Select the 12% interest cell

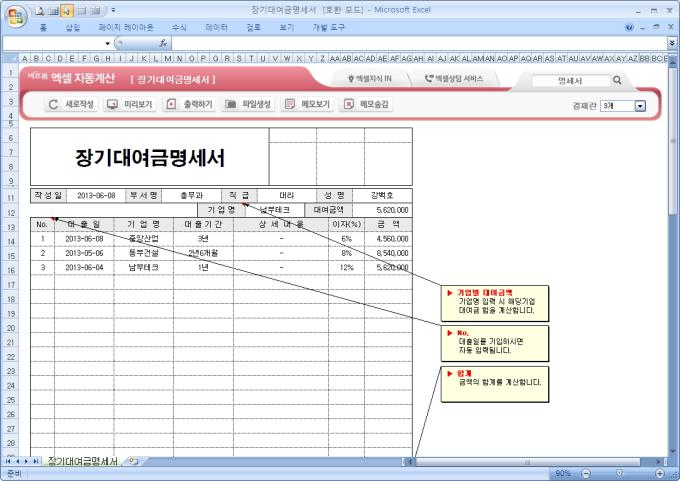[x=347, y=267]
